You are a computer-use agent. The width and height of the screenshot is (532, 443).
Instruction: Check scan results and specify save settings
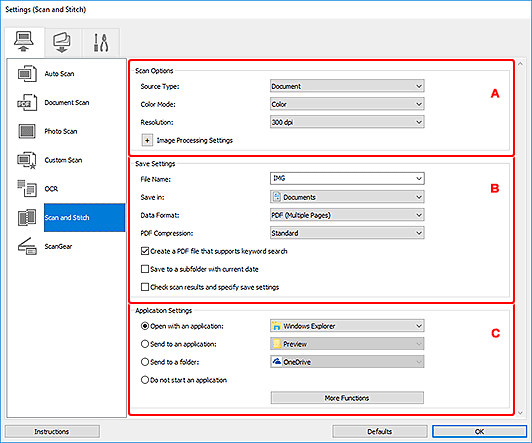click(x=145, y=287)
